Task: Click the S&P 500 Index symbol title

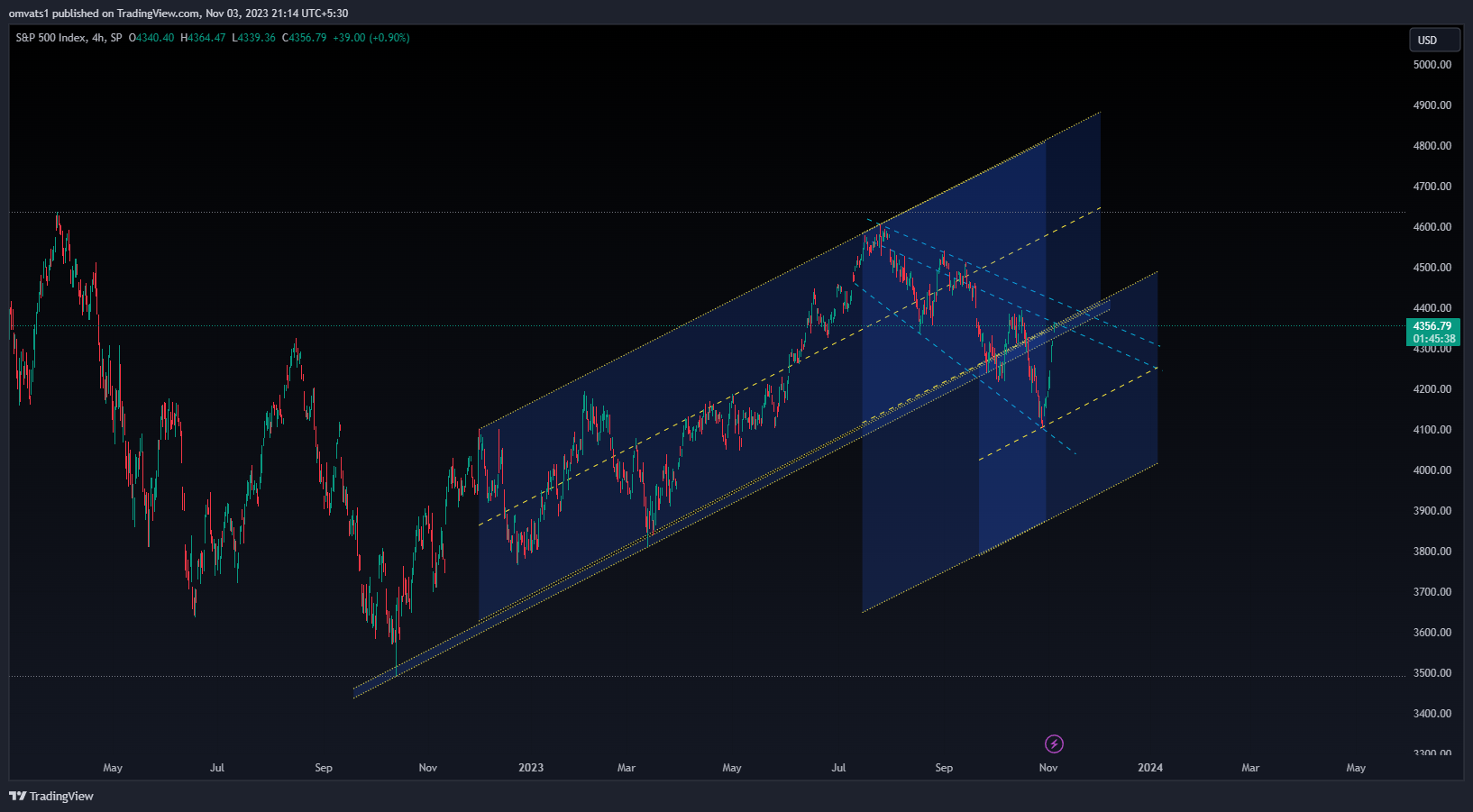Action: coord(51,38)
